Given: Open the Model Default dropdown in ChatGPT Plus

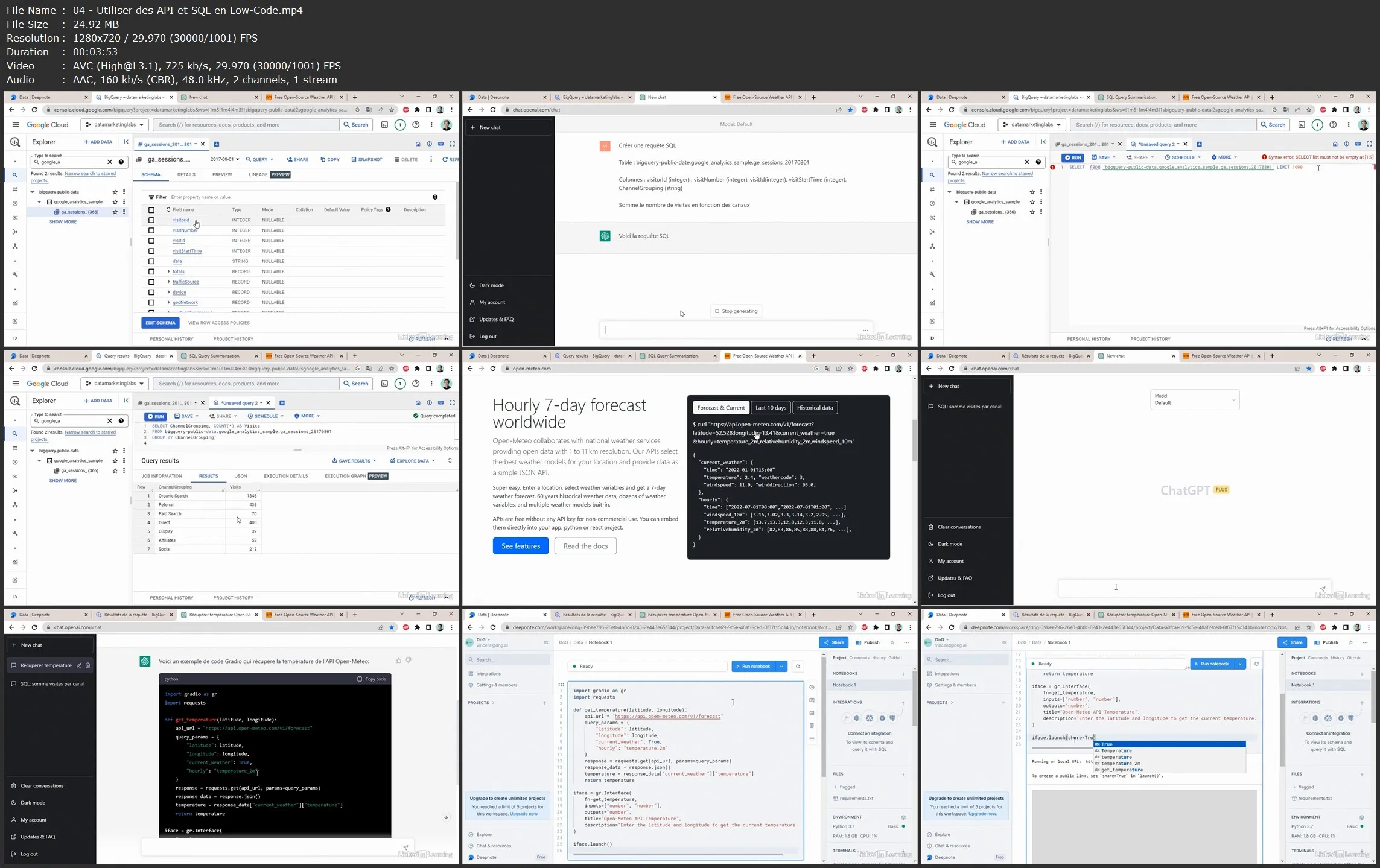Looking at the screenshot, I should pos(1195,399).
